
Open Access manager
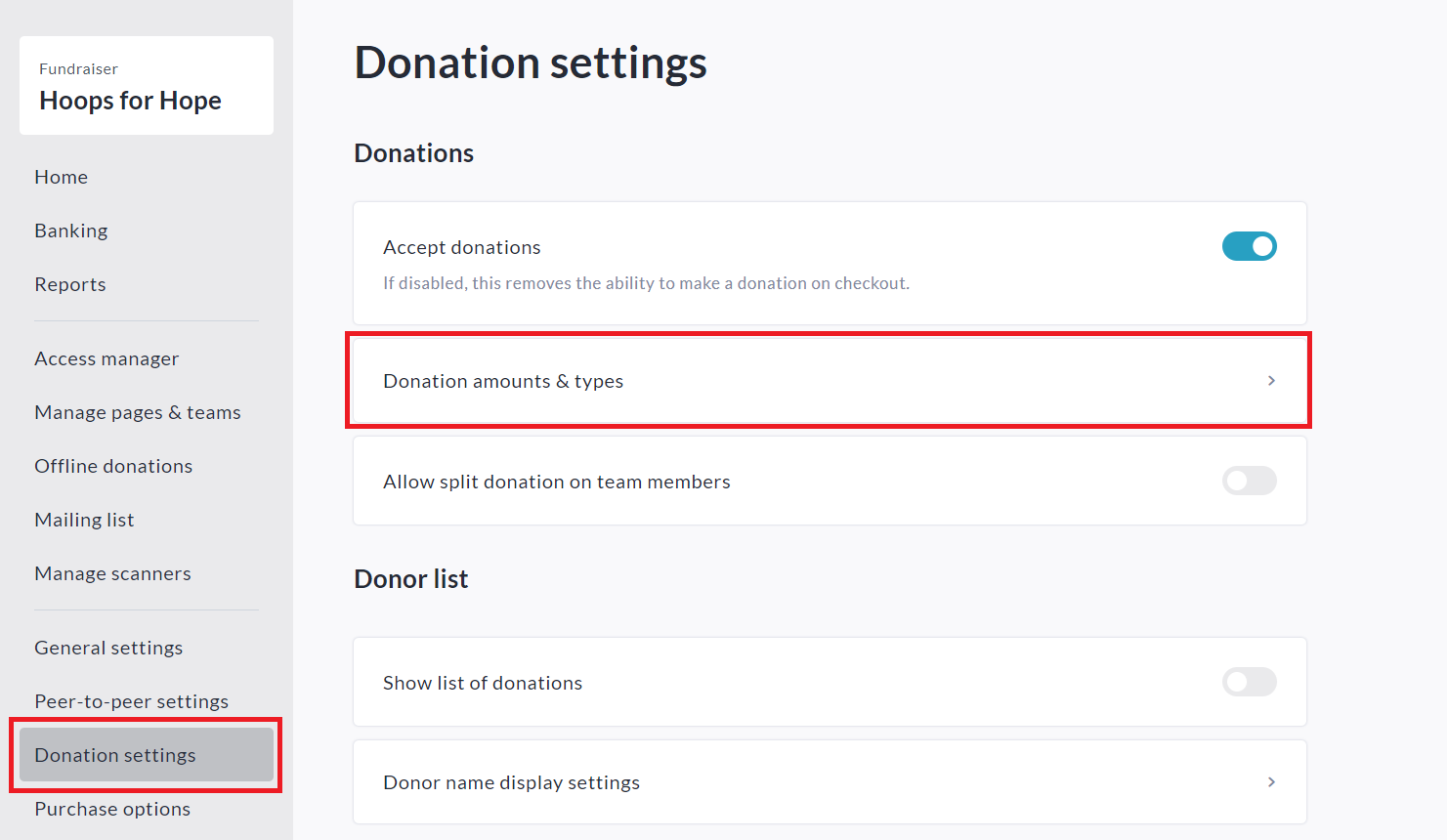[106, 357]
